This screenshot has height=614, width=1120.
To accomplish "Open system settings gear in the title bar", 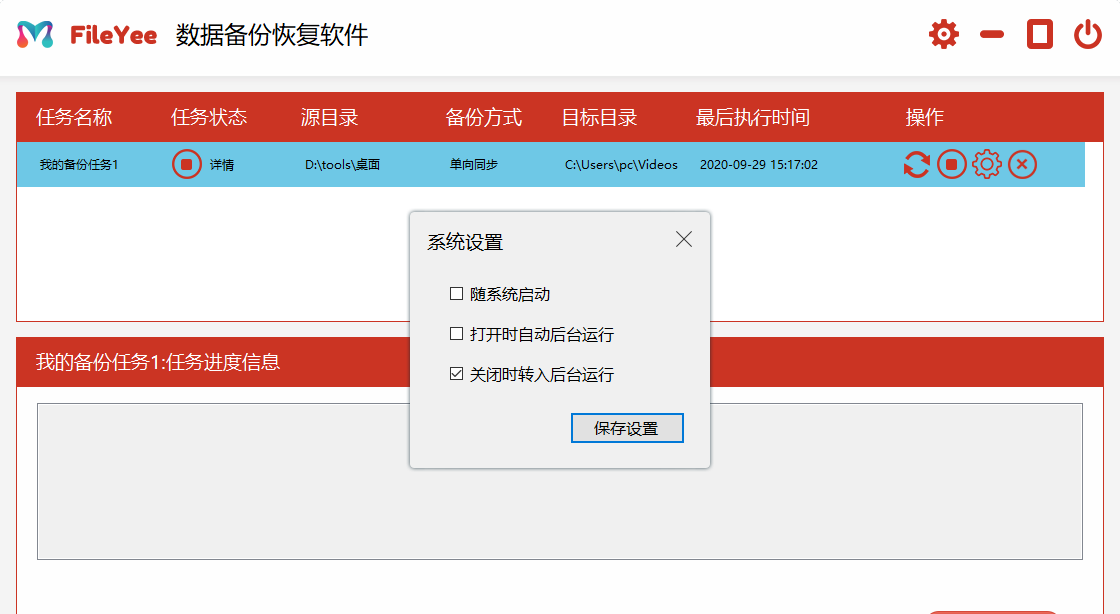I will coord(943,33).
